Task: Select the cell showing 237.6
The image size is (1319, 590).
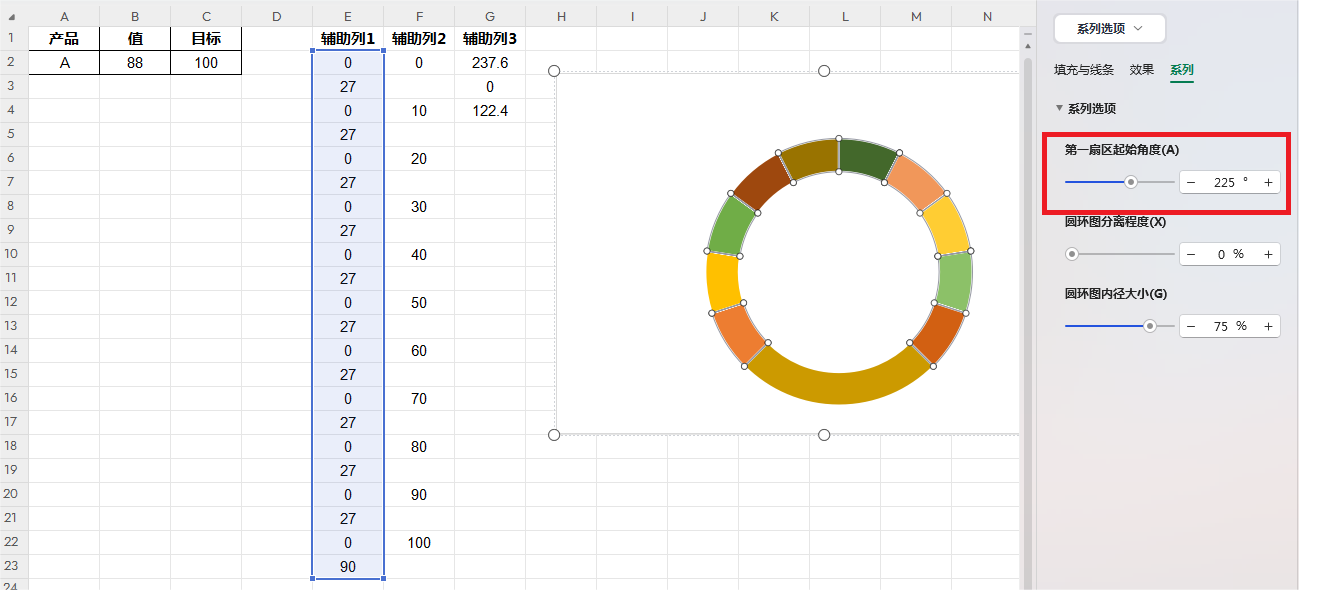Action: tap(490, 63)
